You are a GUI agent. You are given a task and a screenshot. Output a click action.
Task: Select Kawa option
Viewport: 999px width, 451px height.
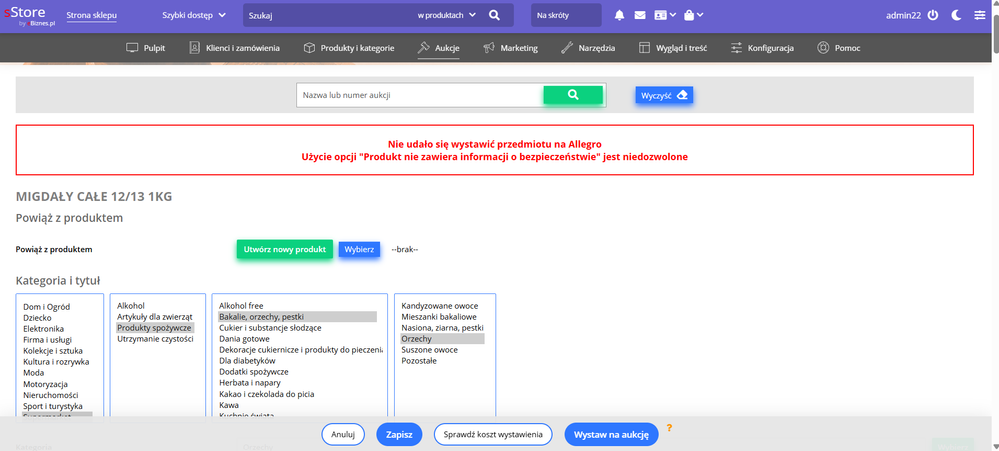[229, 405]
